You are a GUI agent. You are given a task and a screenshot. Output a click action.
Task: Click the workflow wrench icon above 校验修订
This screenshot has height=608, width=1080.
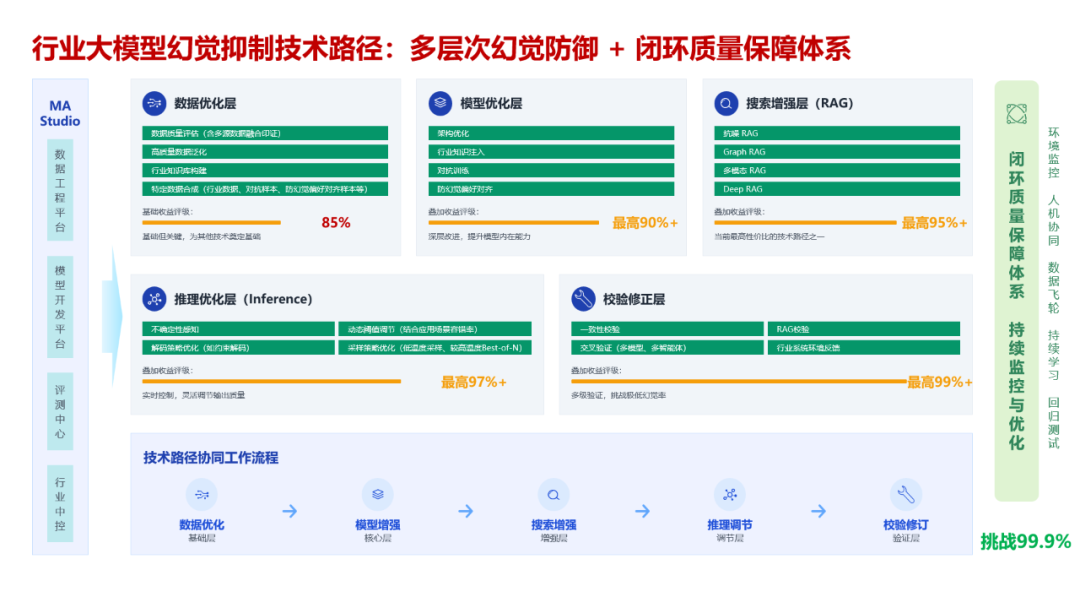(x=906, y=494)
